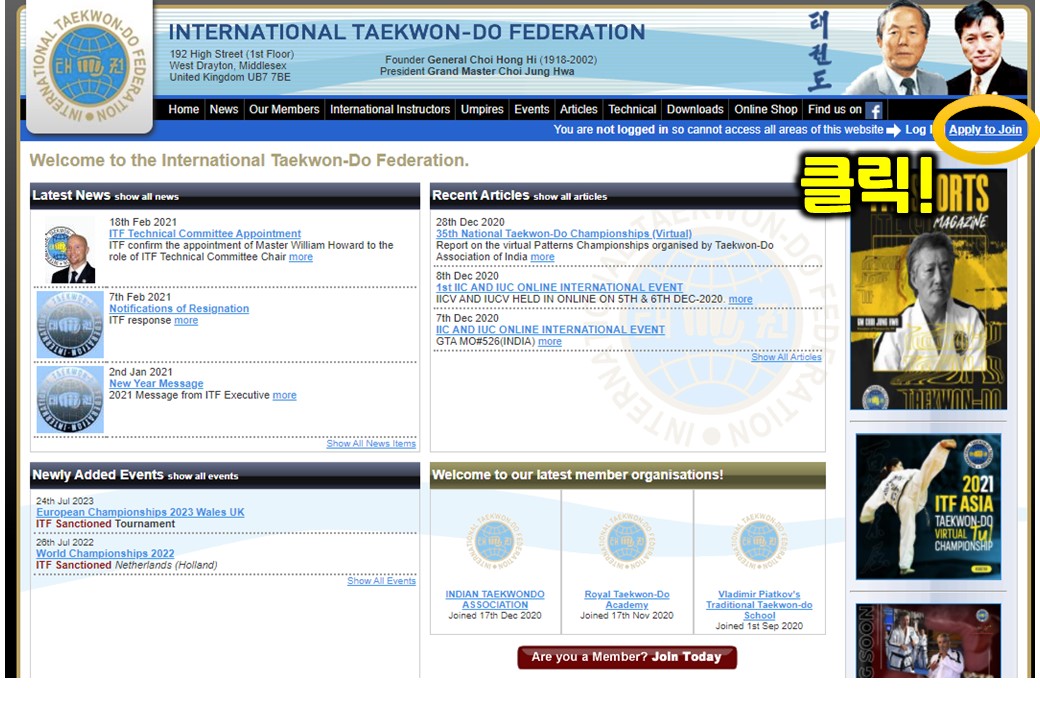Image resolution: width=1040 pixels, height=720 pixels.
Task: Click Show All Events link
Action: [x=381, y=581]
